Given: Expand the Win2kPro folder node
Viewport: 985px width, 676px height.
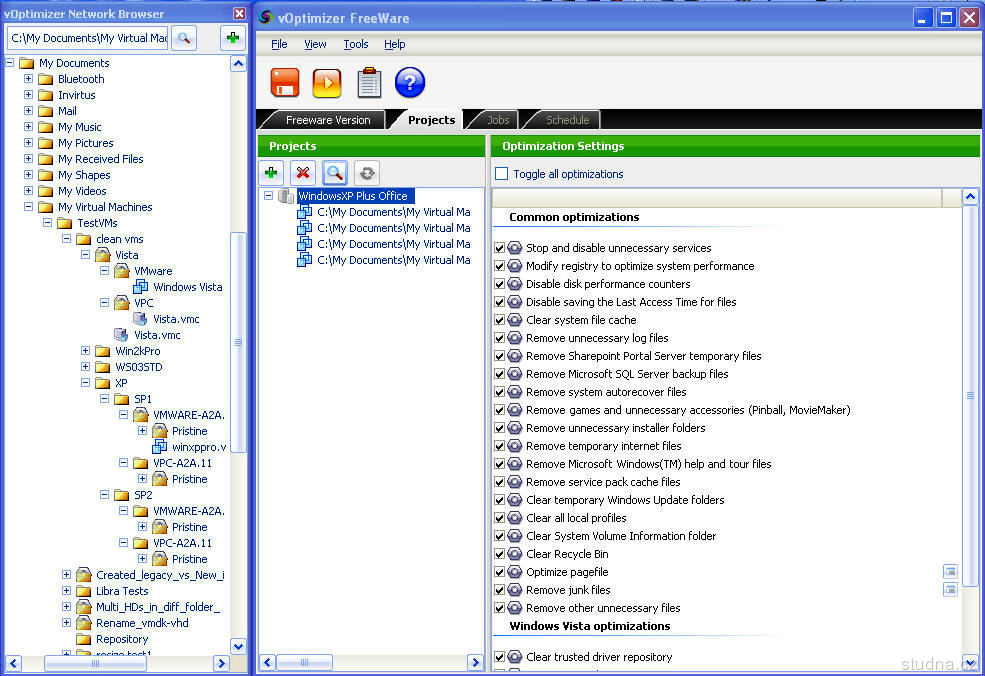Looking at the screenshot, I should coord(86,351).
